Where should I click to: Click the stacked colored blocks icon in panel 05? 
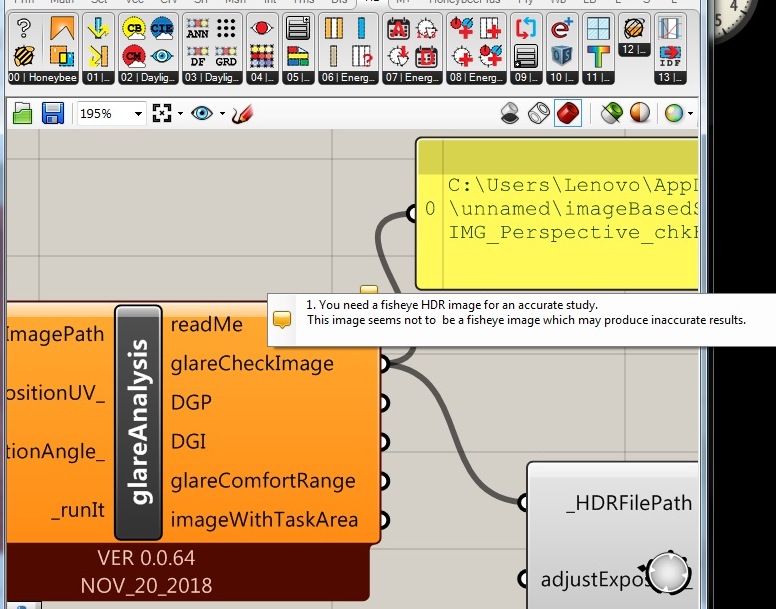pos(298,56)
